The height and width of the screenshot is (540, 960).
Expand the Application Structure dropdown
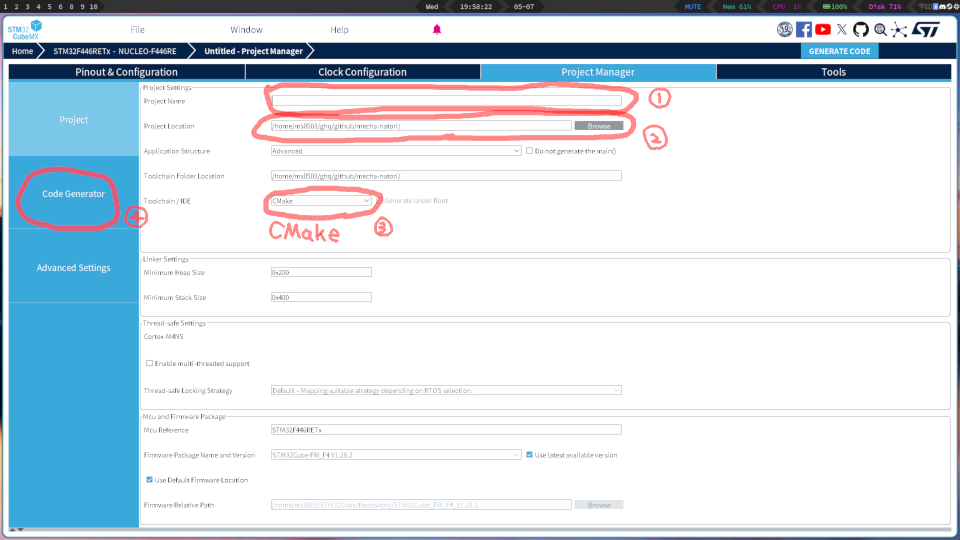coord(396,151)
